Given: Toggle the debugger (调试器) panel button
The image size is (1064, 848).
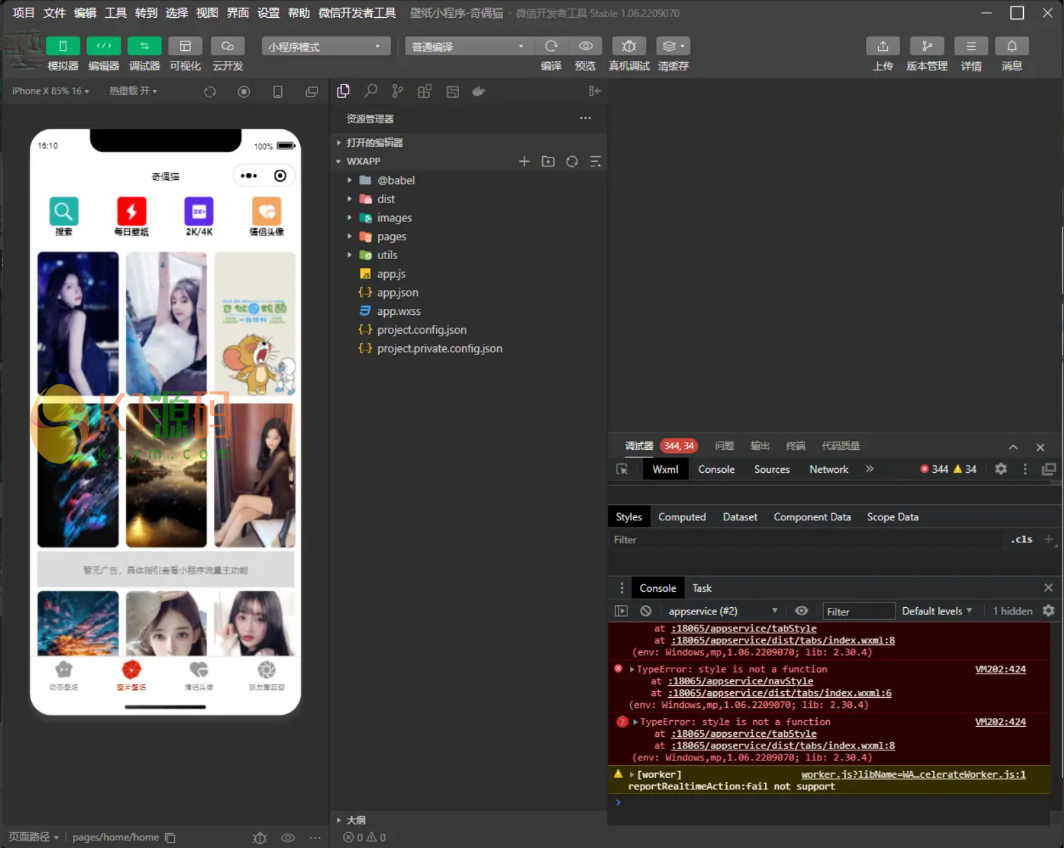Looking at the screenshot, I should click(x=144, y=46).
